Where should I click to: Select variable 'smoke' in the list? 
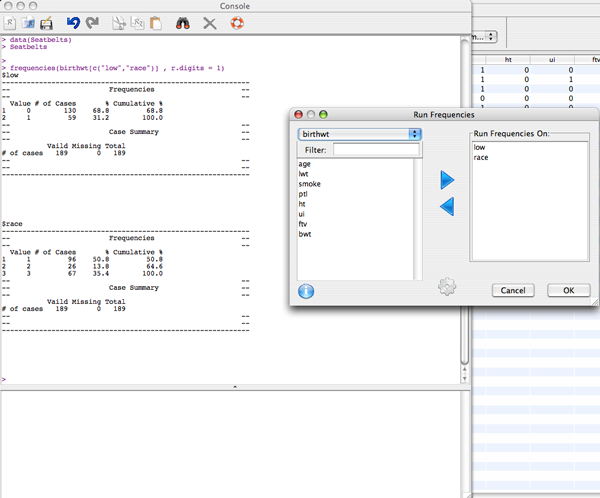point(310,184)
